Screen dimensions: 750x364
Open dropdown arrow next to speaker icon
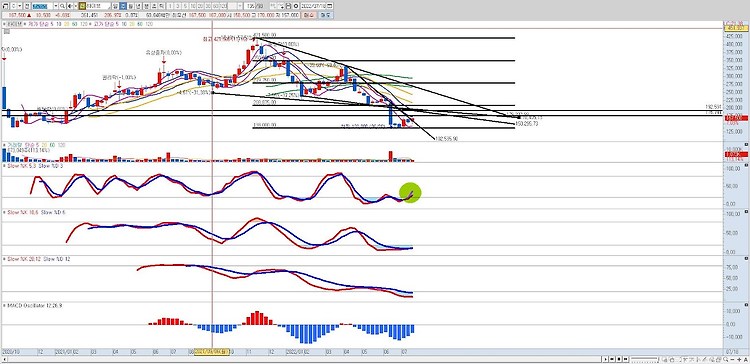[x=75, y=6]
